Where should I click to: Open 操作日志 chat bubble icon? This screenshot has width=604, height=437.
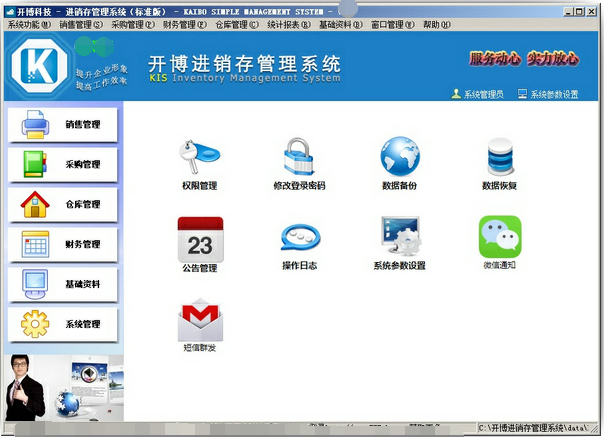(x=300, y=238)
